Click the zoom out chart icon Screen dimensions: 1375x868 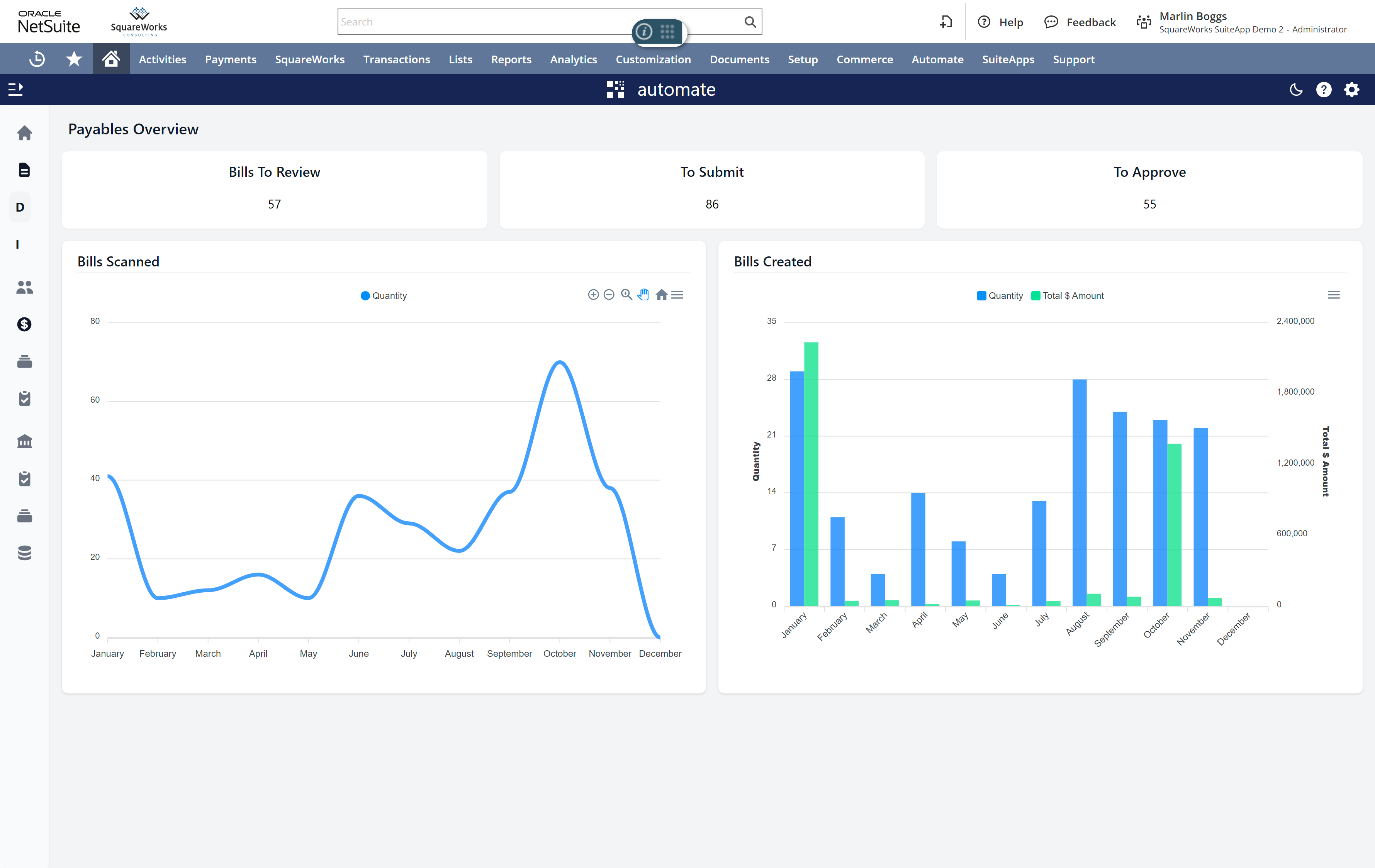(x=609, y=295)
